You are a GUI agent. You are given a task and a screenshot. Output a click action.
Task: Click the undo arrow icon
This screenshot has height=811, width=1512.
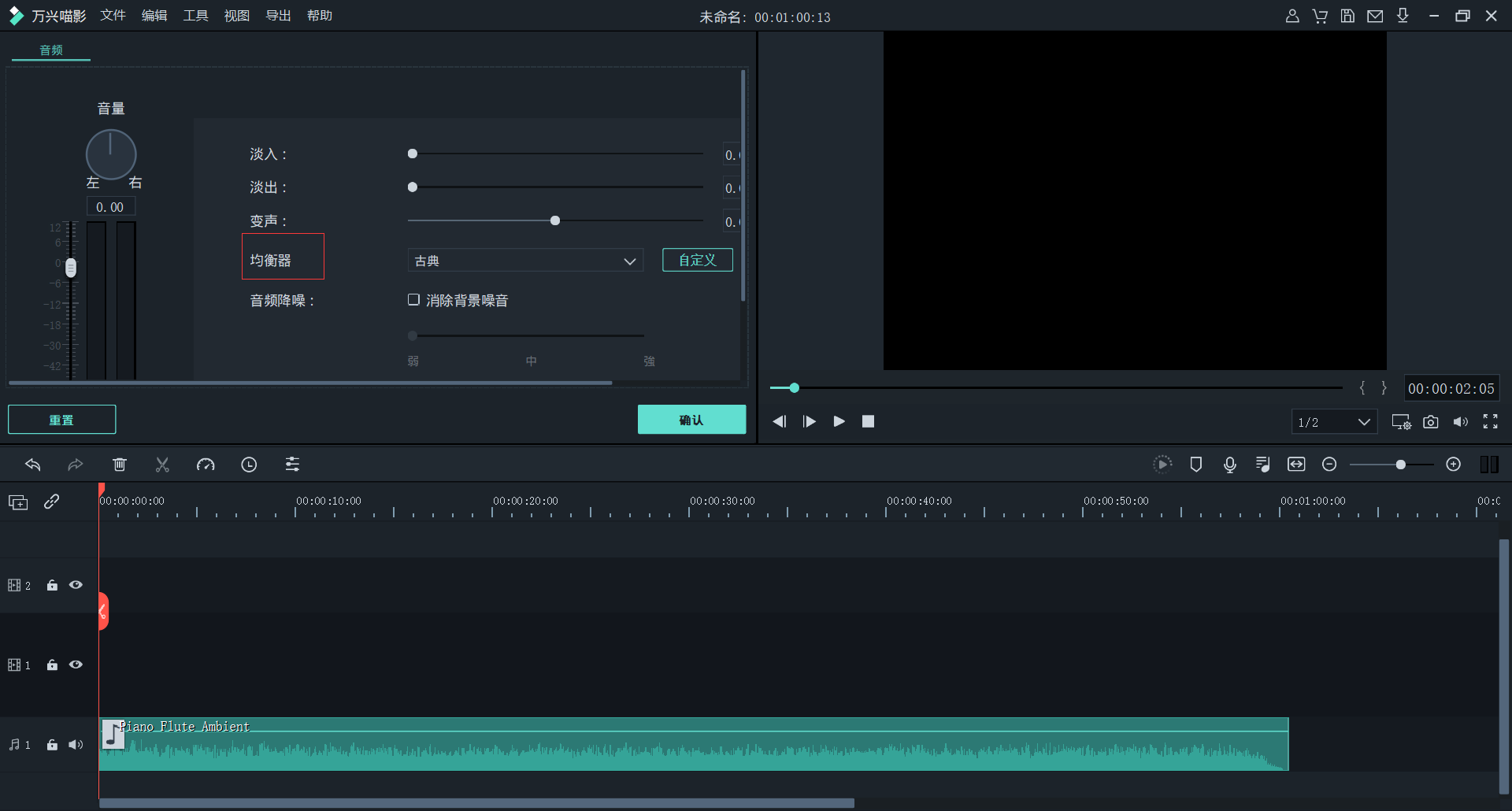point(33,465)
